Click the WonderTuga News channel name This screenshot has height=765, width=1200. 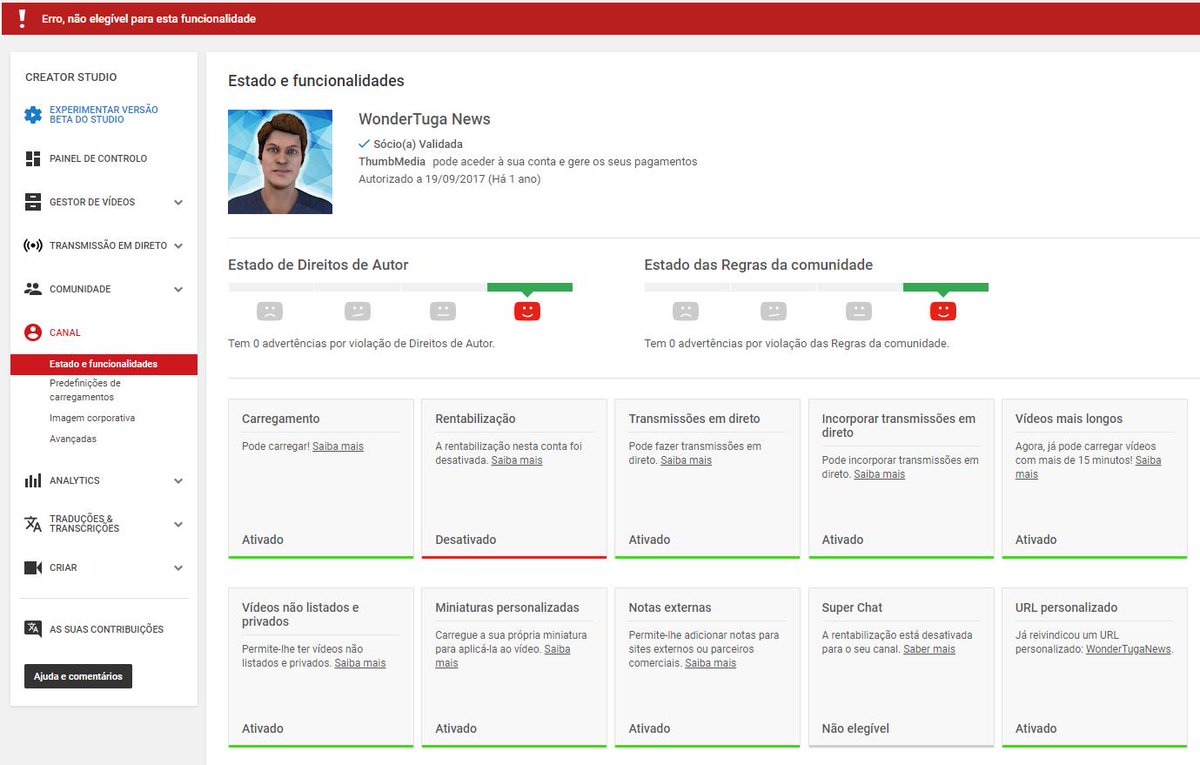pos(424,119)
